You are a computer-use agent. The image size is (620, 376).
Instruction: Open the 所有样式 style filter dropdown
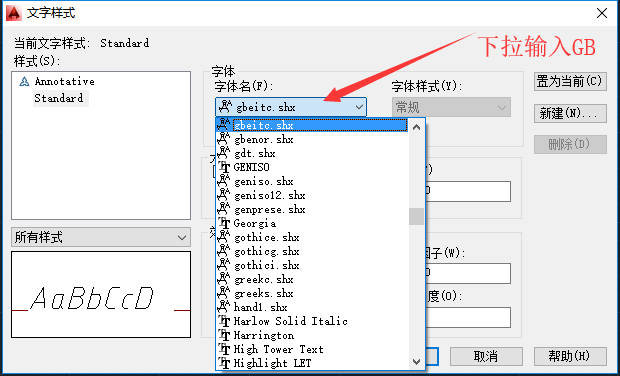coord(101,237)
